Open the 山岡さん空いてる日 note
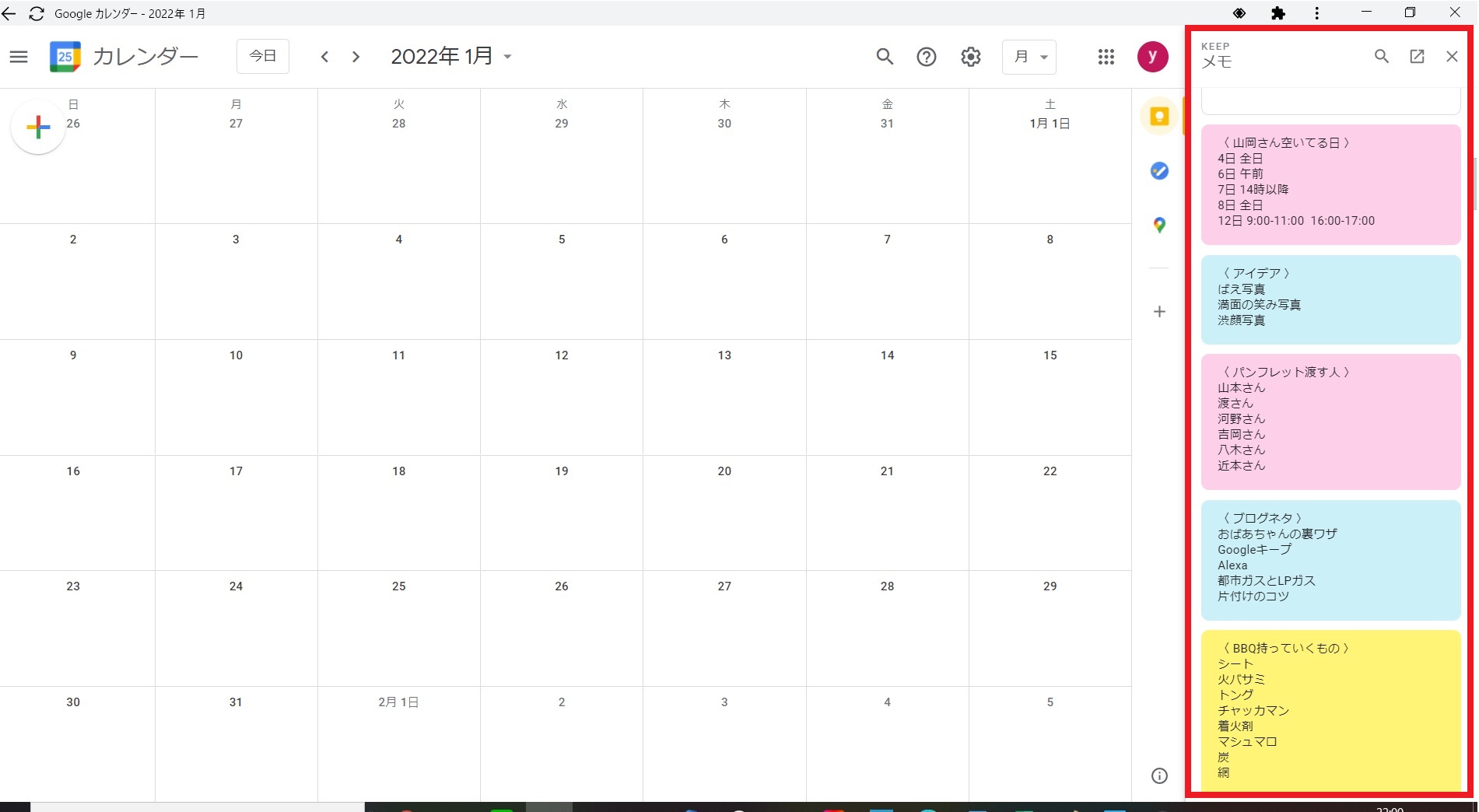1479x812 pixels. 1330,185
